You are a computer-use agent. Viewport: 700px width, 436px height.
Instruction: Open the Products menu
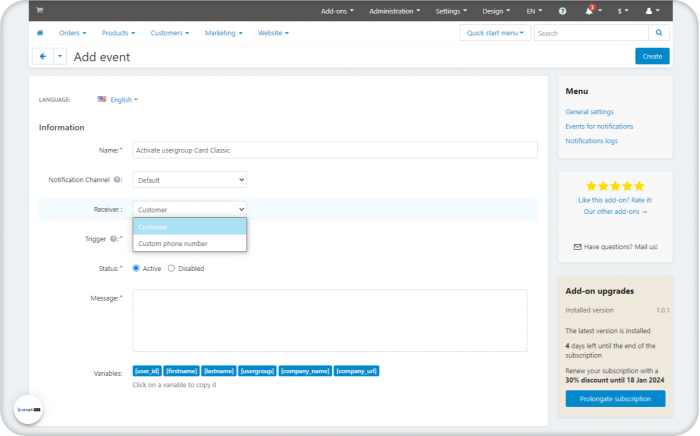(x=118, y=33)
